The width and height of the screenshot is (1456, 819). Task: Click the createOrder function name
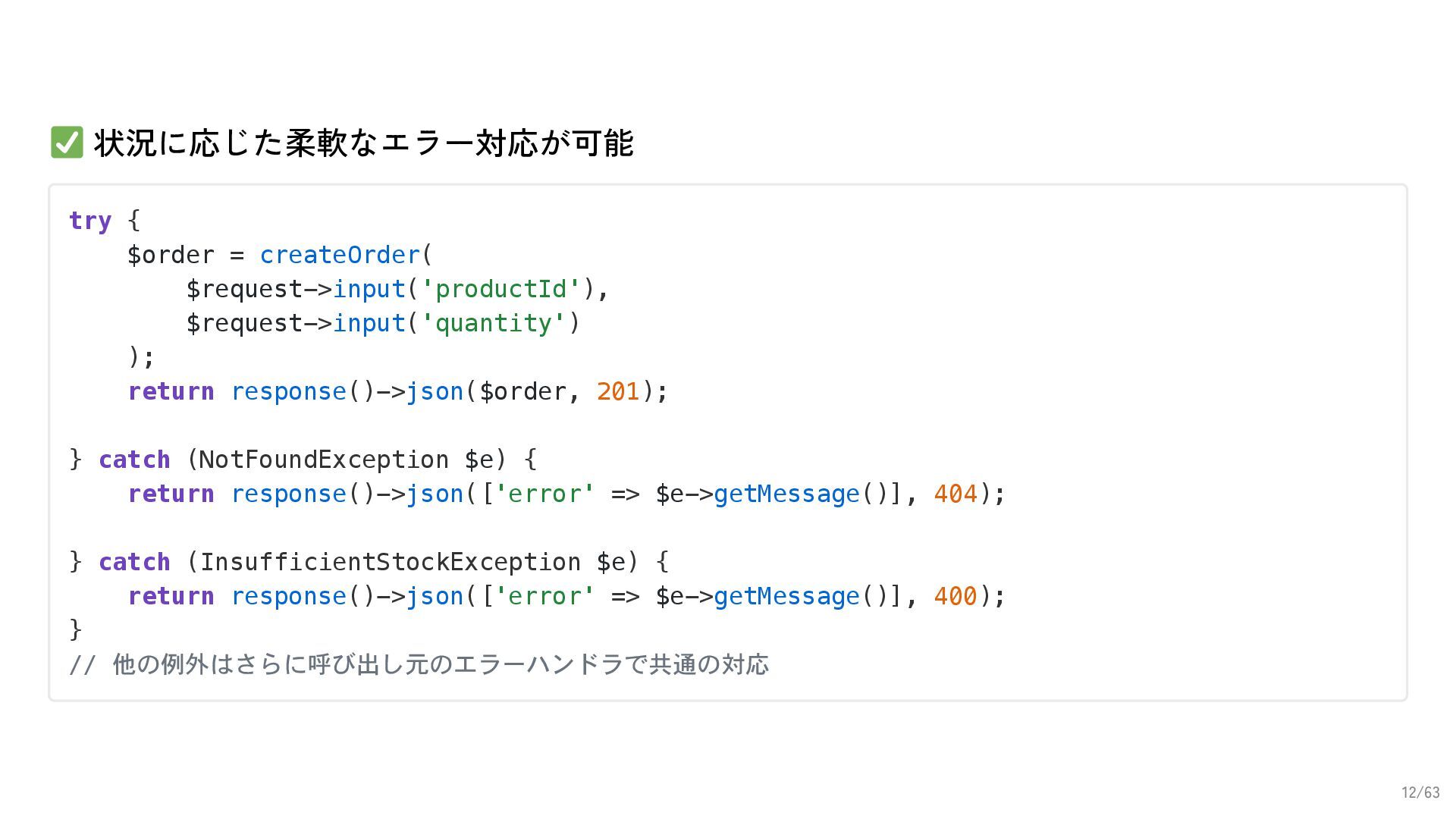[x=340, y=255]
